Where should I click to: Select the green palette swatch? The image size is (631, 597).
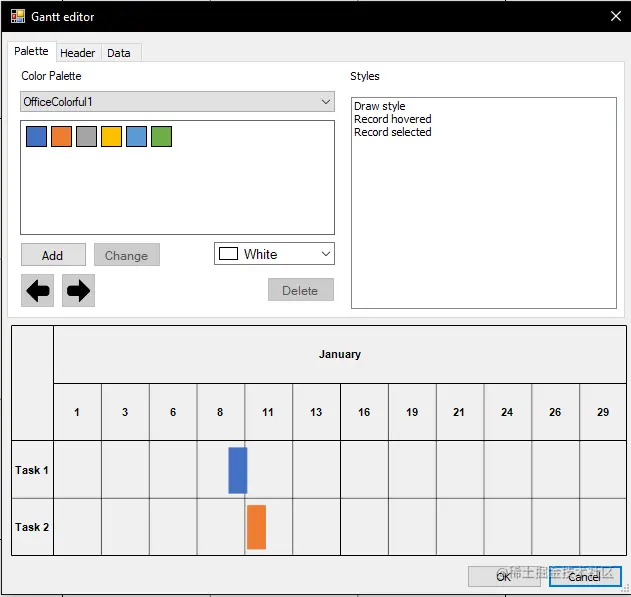pyautogui.click(x=161, y=136)
